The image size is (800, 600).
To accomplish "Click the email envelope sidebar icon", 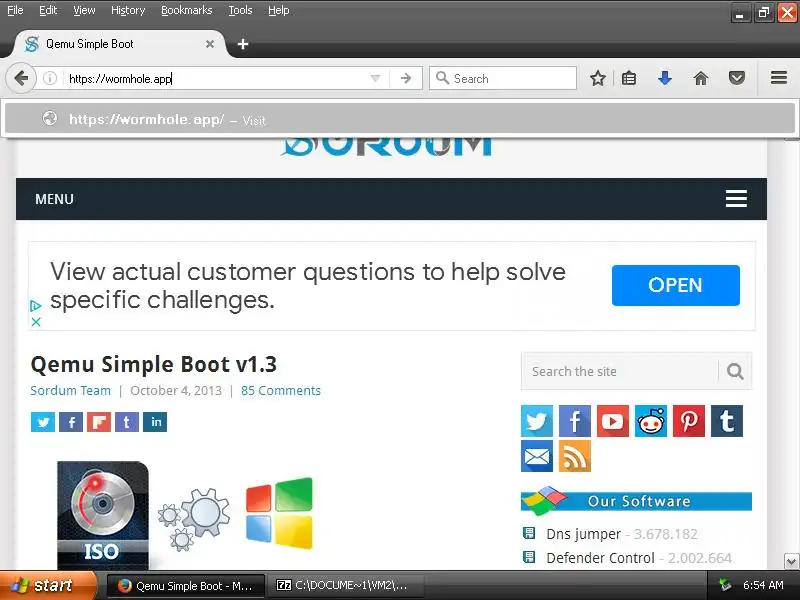I will pyautogui.click(x=537, y=456).
